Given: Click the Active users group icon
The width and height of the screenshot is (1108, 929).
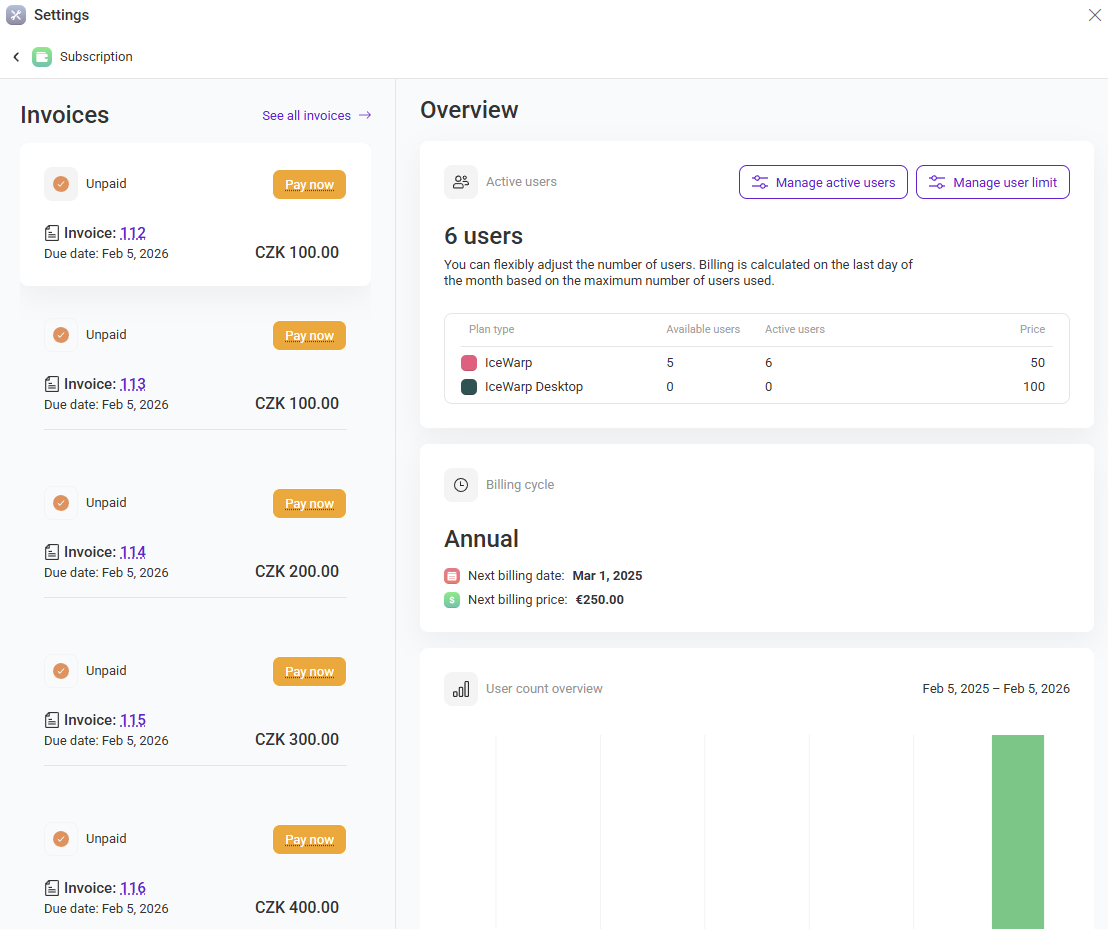Looking at the screenshot, I should [461, 181].
